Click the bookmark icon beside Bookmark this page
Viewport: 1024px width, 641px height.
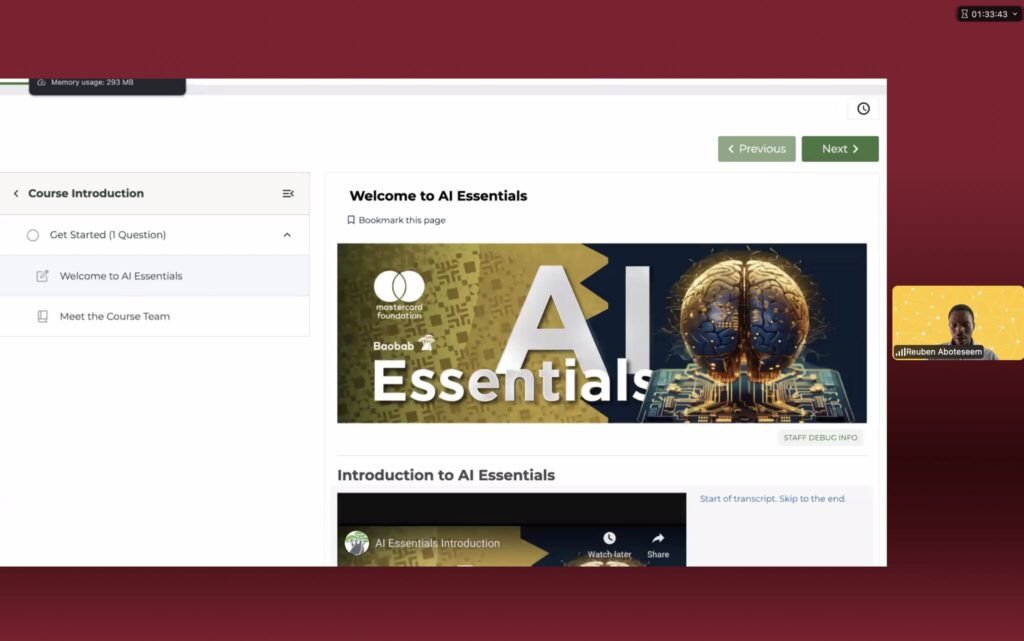(351, 220)
